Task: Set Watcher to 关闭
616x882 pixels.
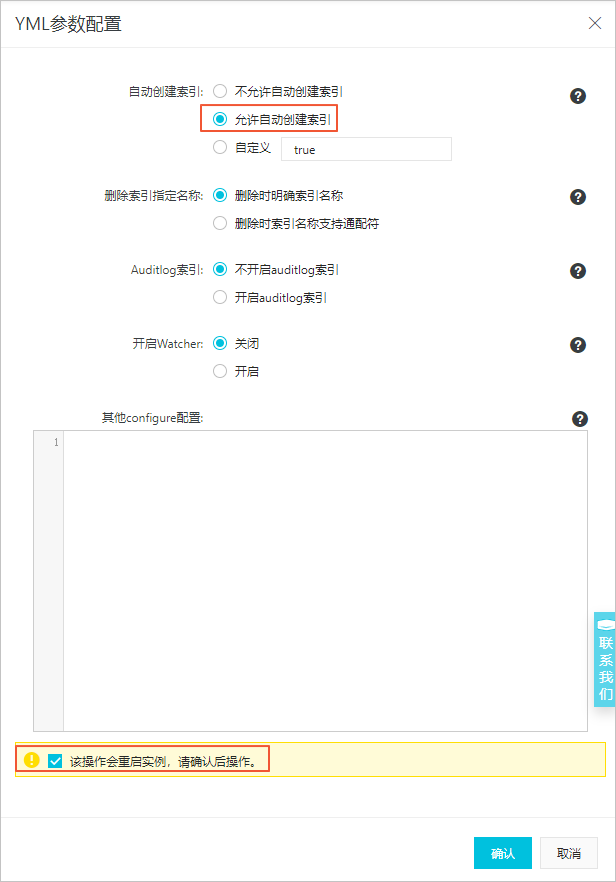Action: tap(220, 343)
